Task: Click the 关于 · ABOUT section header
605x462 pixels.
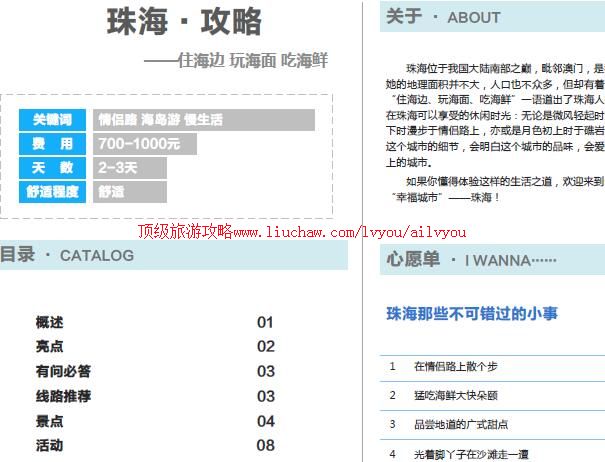Action: 444,17
